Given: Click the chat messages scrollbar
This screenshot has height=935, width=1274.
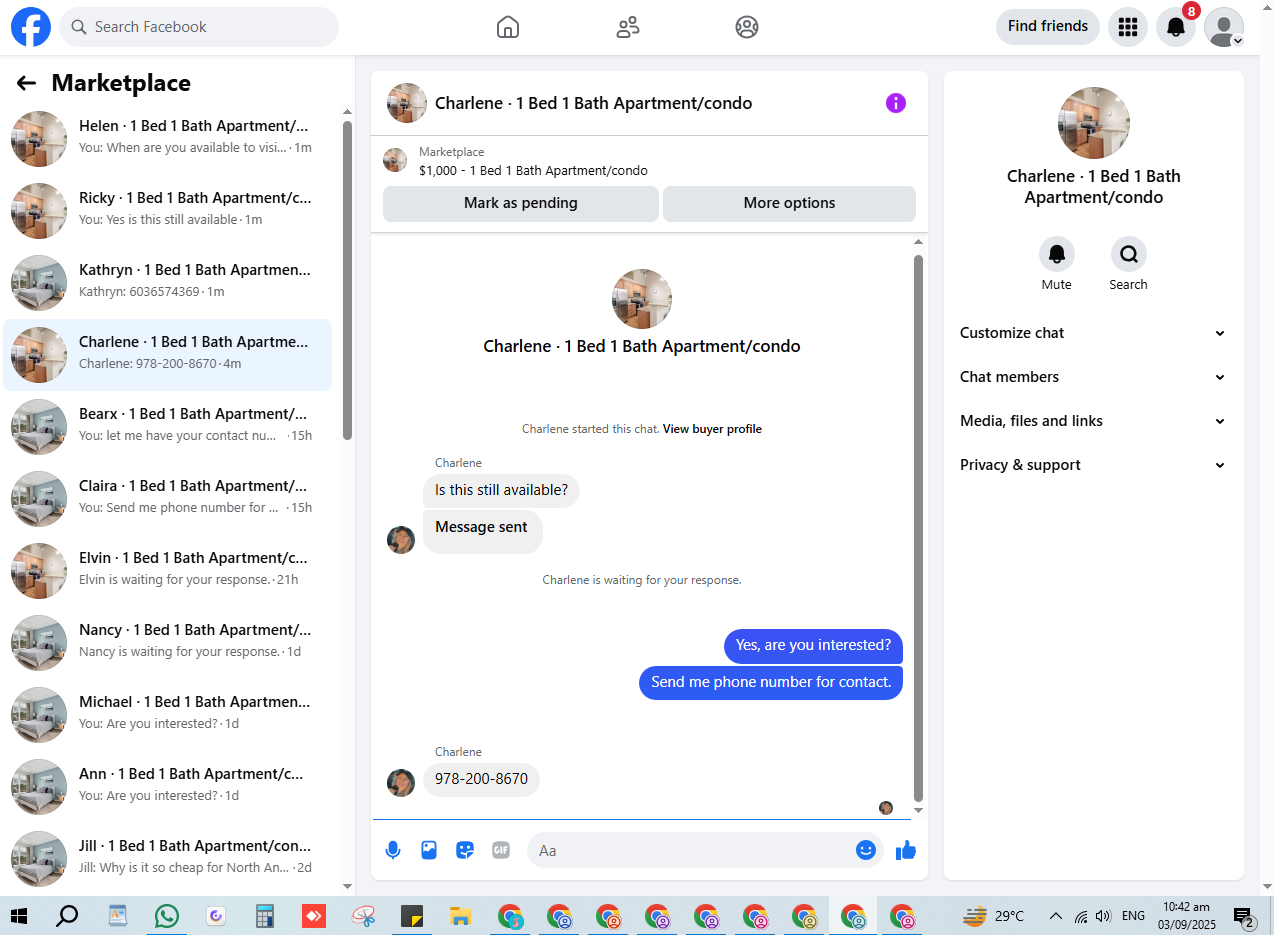Looking at the screenshot, I should (918, 528).
